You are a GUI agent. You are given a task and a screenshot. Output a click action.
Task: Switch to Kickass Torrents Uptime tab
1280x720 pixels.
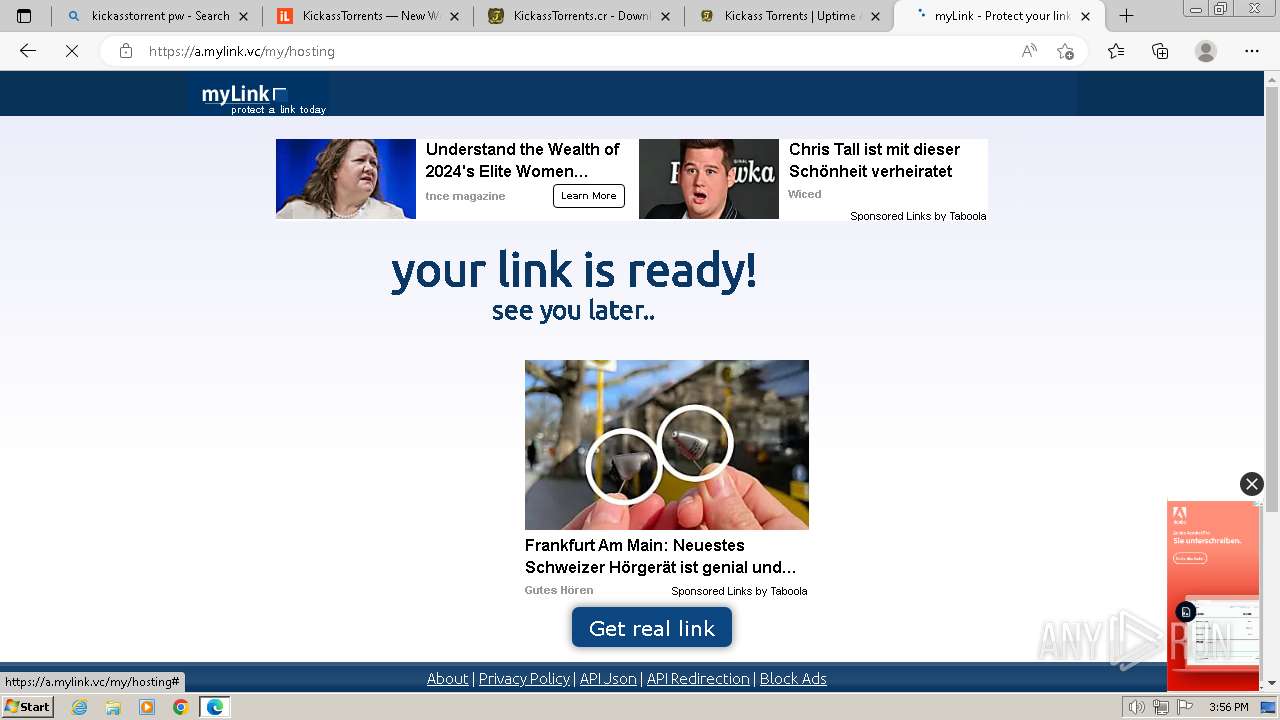pyautogui.click(x=790, y=16)
